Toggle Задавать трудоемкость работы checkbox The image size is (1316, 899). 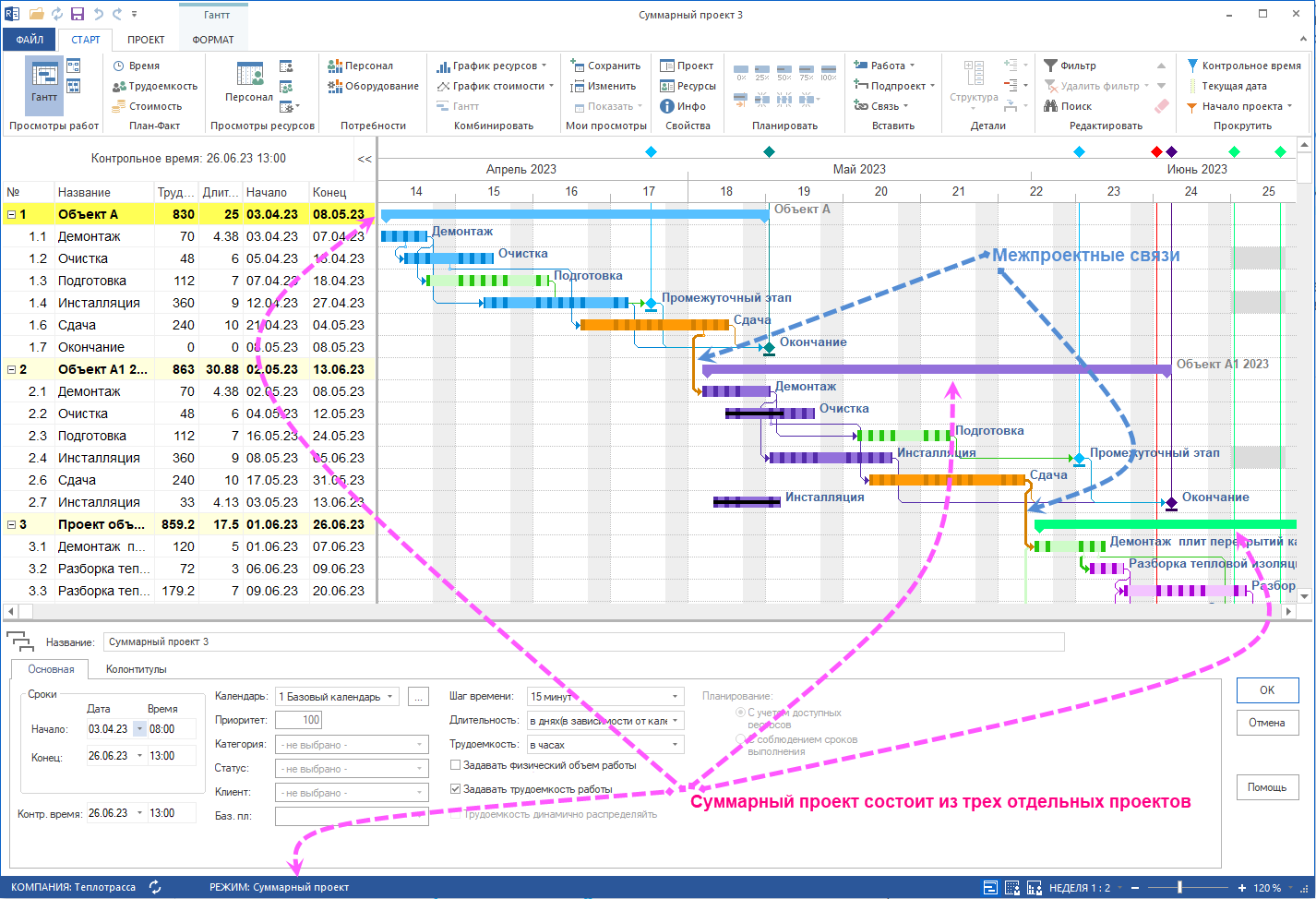pyautogui.click(x=455, y=789)
